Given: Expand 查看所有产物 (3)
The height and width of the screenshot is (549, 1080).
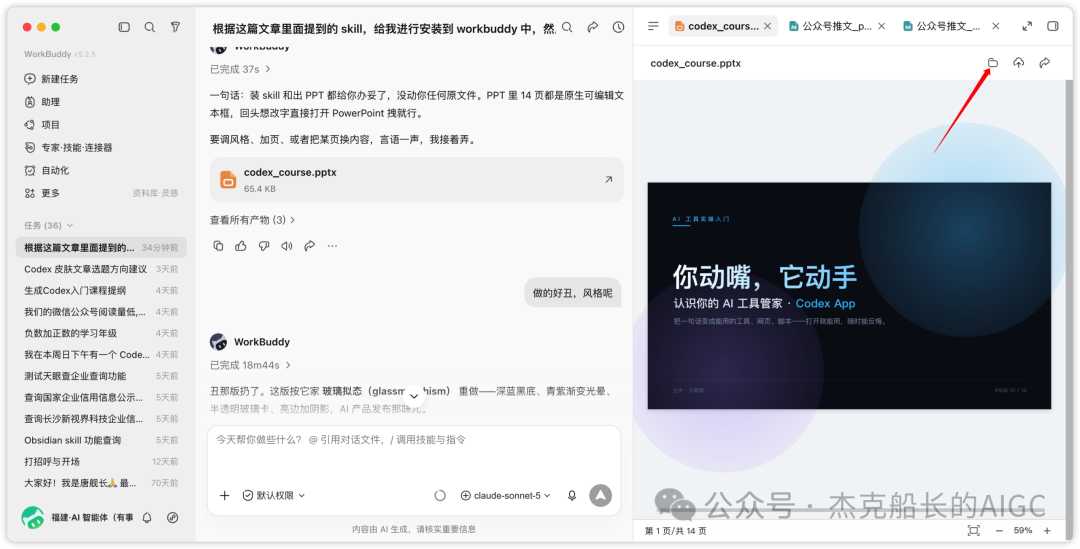Looking at the screenshot, I should pos(253,220).
